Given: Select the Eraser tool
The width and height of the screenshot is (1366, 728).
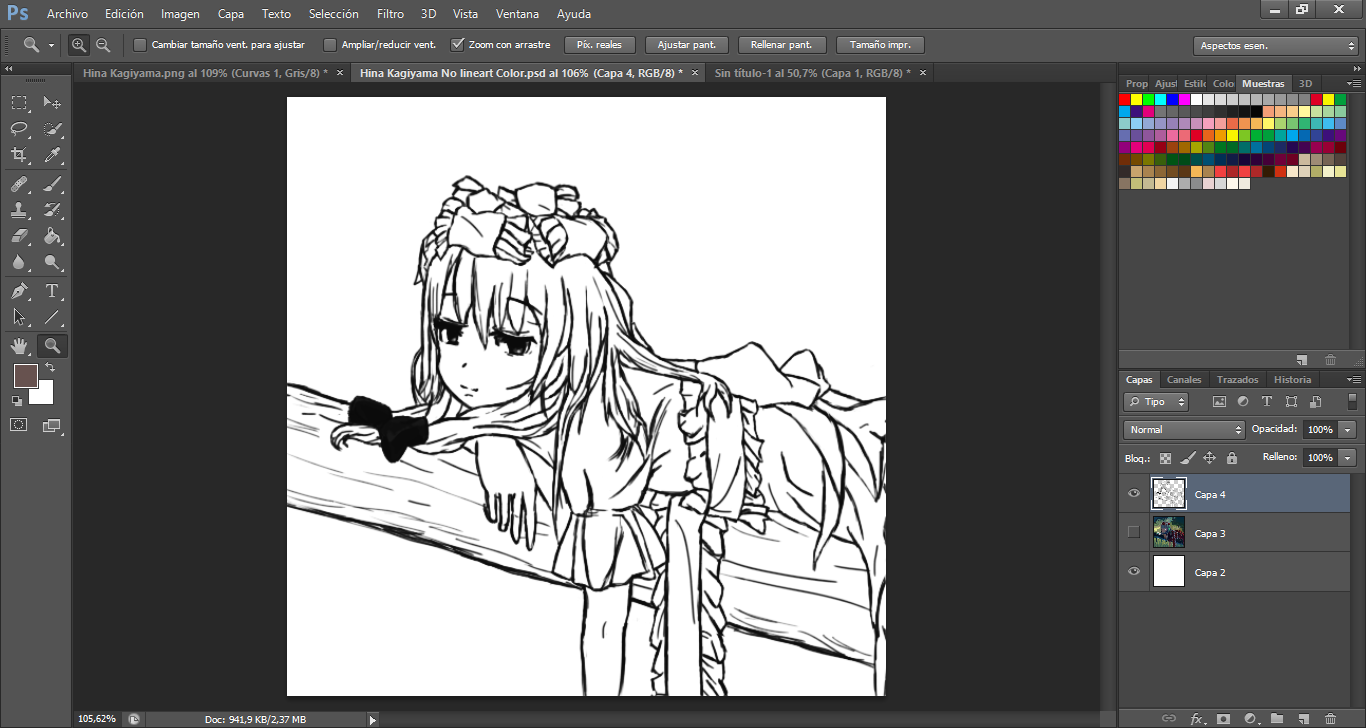Looking at the screenshot, I should point(19,236).
